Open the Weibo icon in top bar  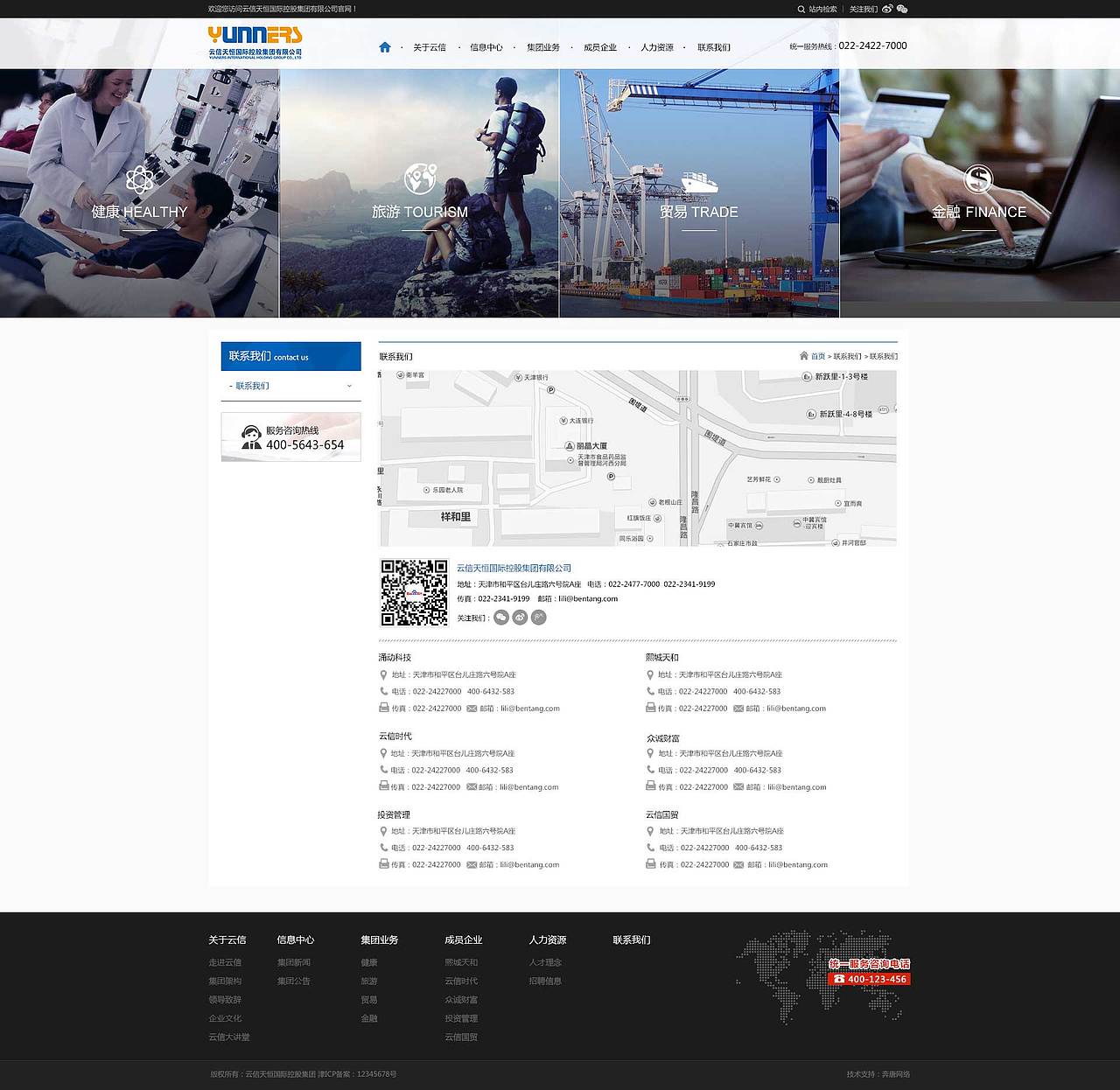coord(887,9)
